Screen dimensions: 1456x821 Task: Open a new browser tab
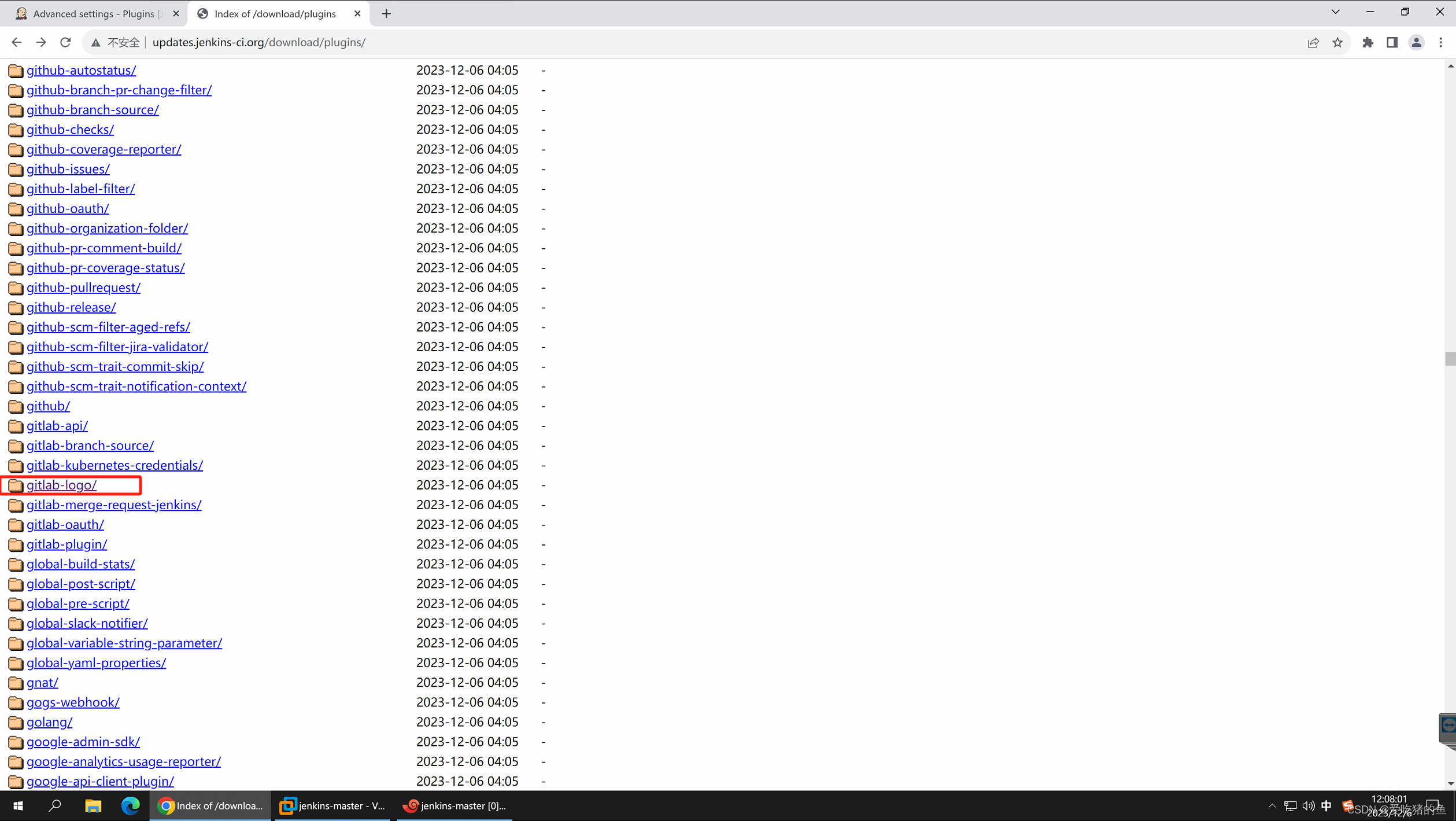(386, 13)
